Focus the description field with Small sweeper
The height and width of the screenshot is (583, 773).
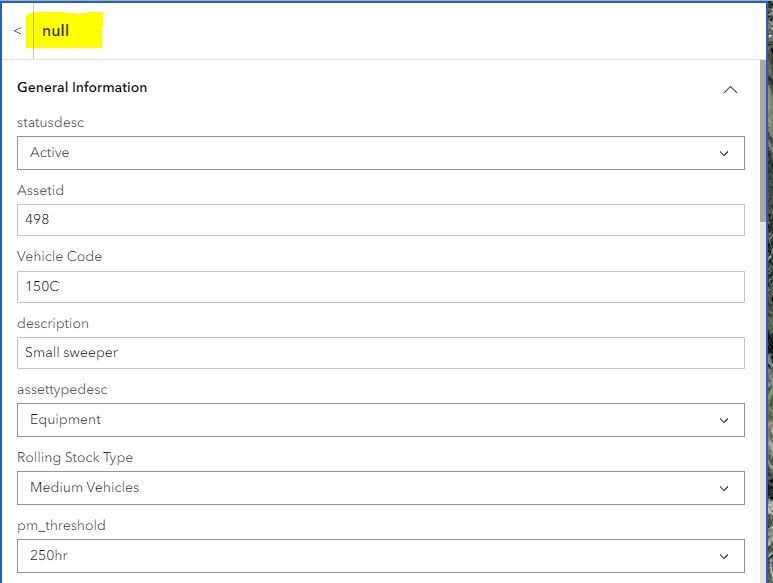[x=380, y=353]
